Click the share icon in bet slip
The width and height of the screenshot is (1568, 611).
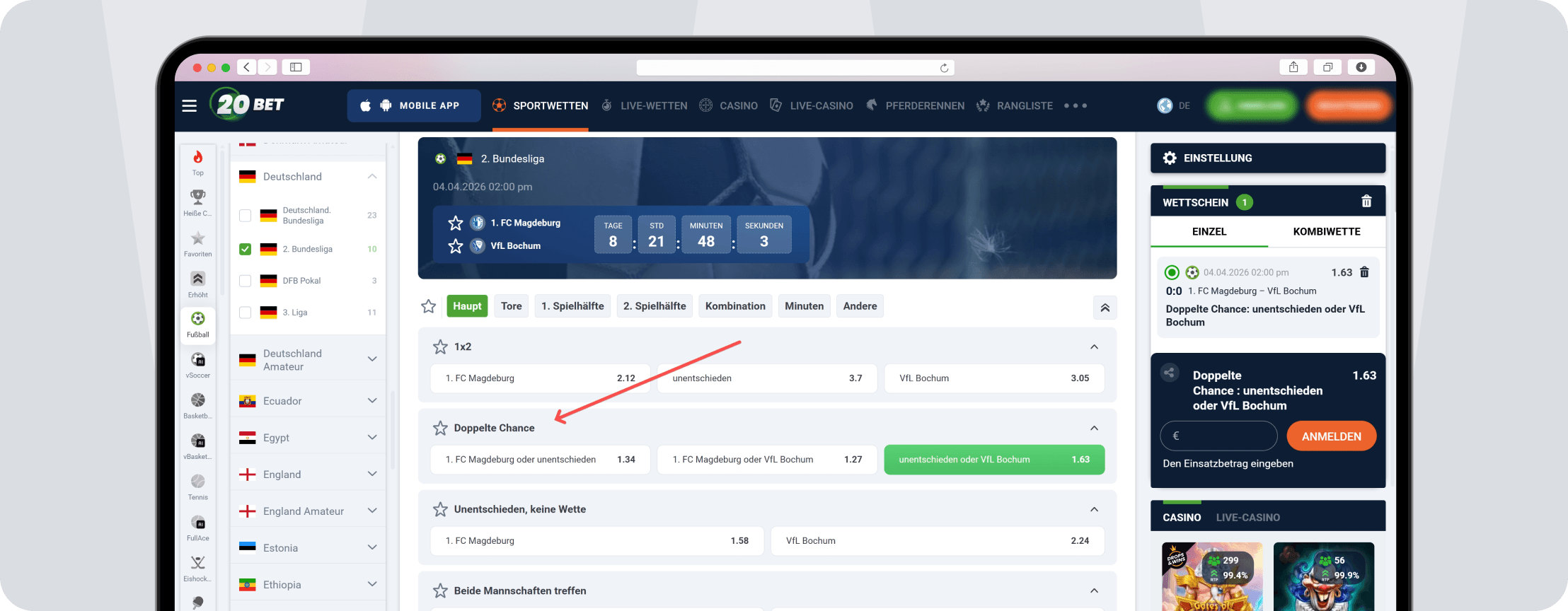tap(1170, 373)
